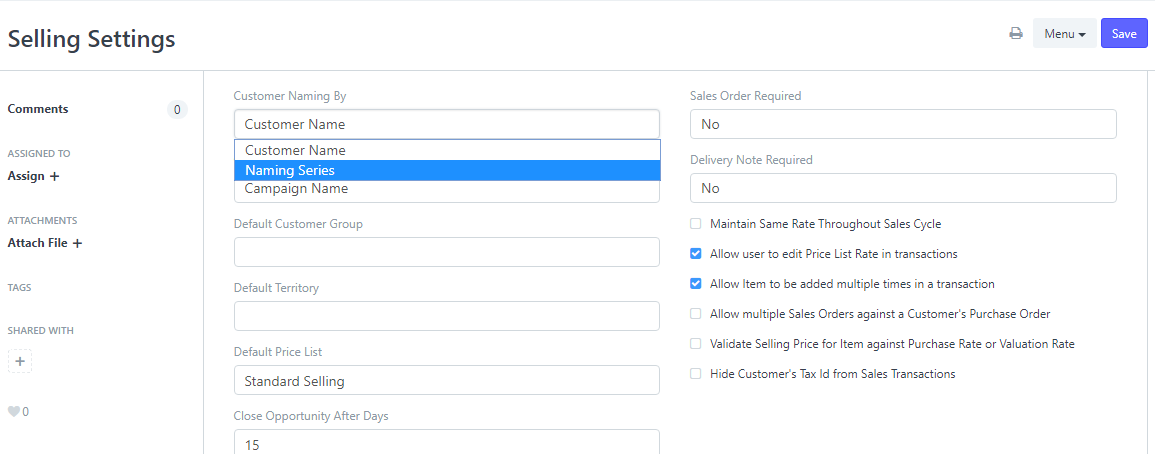This screenshot has height=454, width=1155.
Task: Uncheck Allow Item to be added multiple times
Action: pos(695,284)
